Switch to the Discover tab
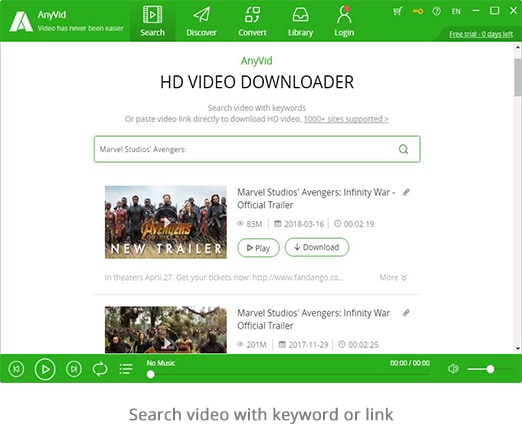This screenshot has height=424, width=522. [201, 21]
